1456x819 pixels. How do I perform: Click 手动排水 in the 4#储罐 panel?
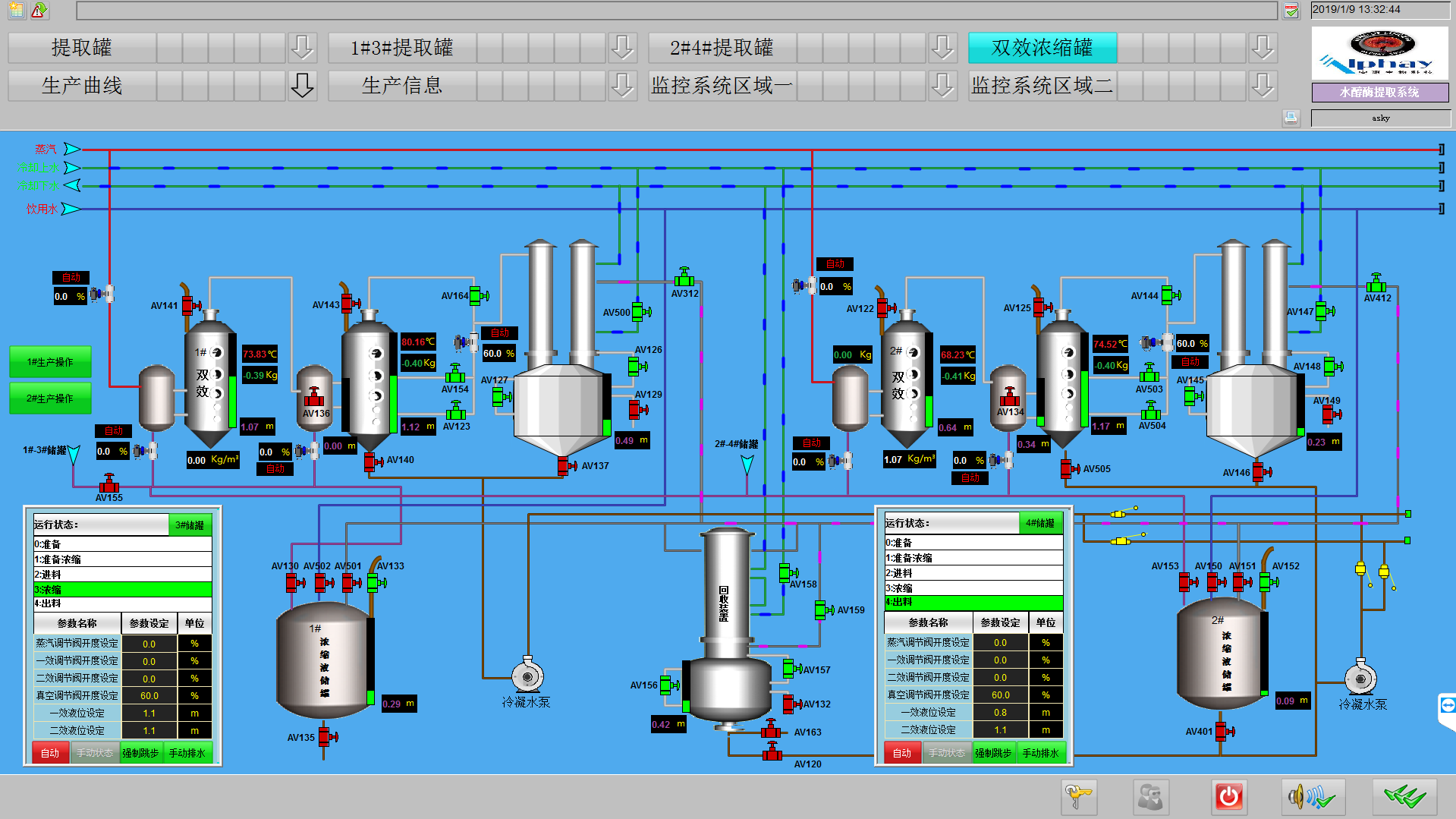(x=1041, y=752)
